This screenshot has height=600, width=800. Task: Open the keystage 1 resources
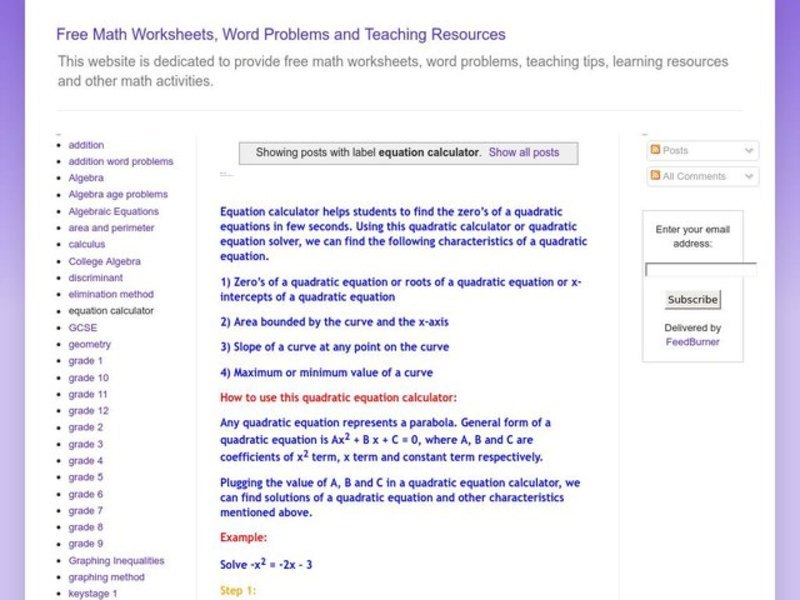(93, 593)
